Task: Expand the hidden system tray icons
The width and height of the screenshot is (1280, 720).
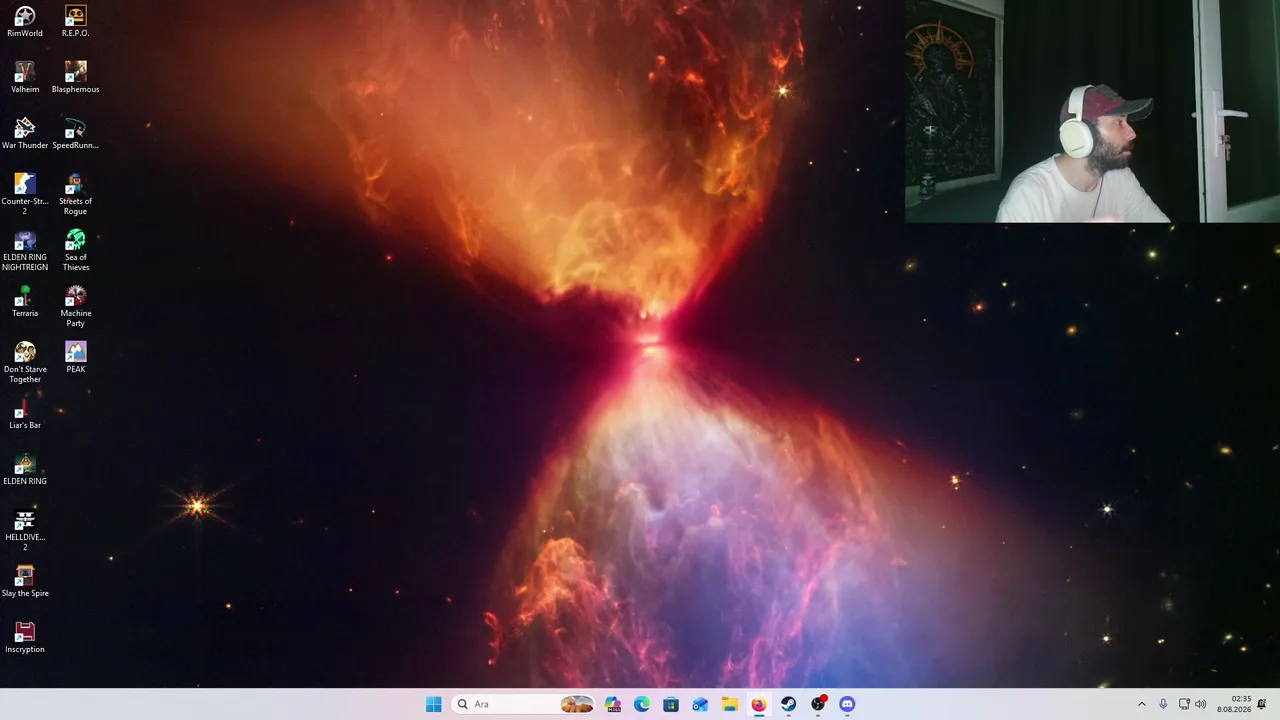Action: (x=1142, y=704)
